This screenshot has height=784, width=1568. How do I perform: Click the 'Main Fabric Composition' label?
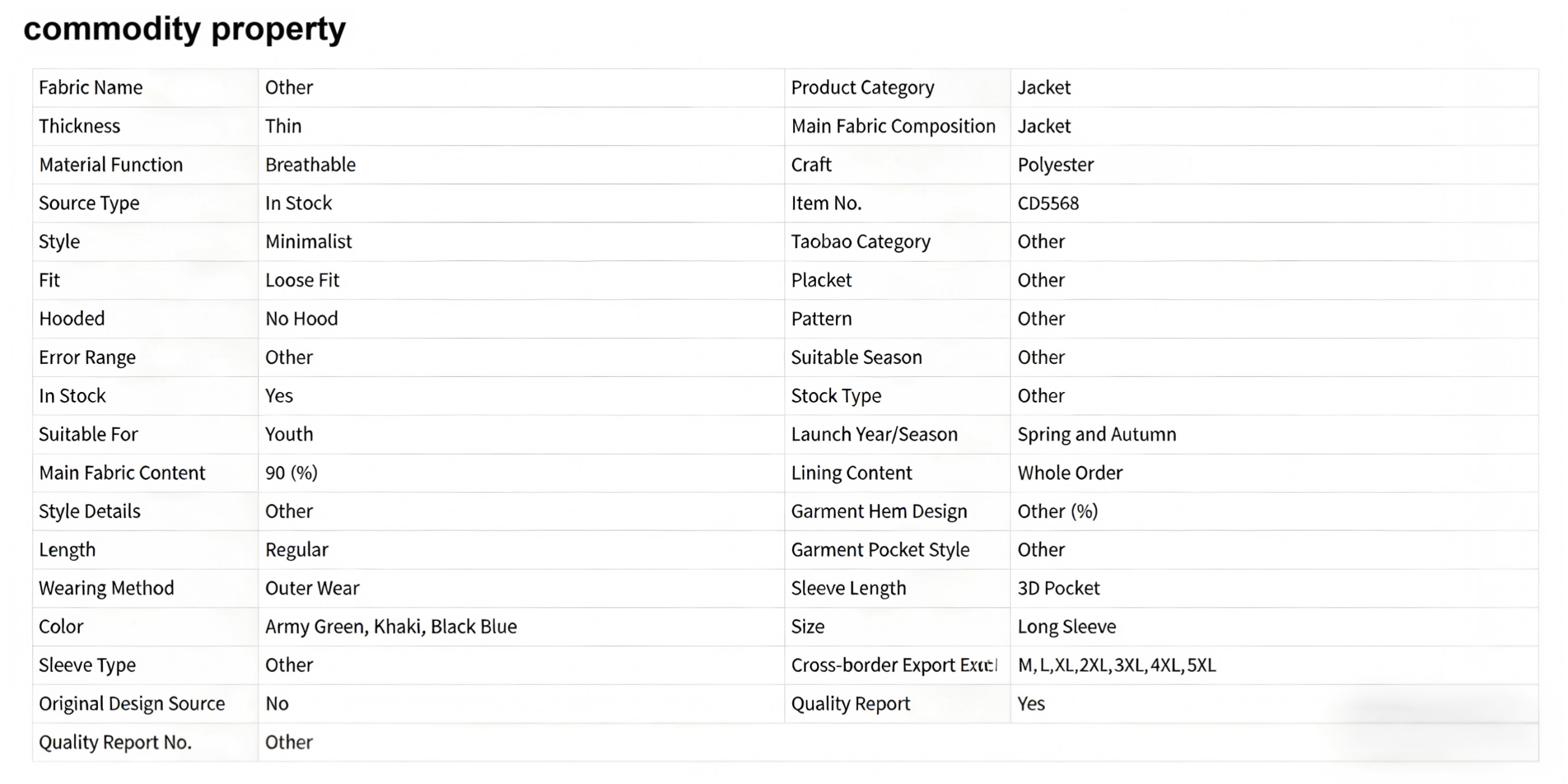[x=893, y=126]
